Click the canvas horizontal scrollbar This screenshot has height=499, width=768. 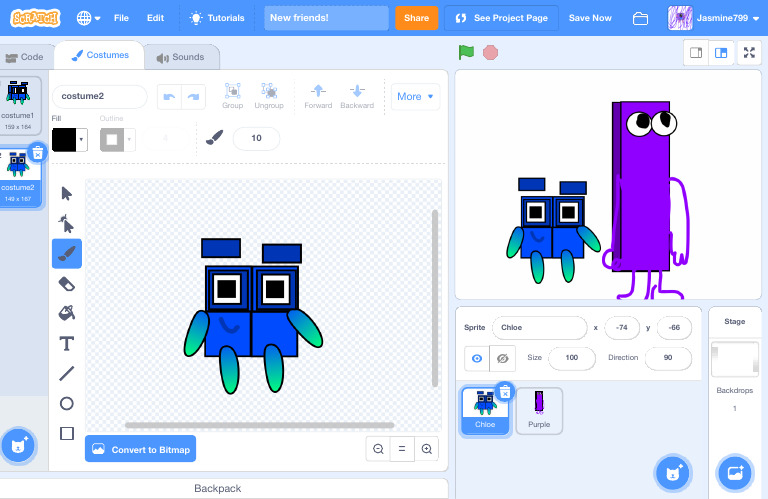[x=260, y=425]
